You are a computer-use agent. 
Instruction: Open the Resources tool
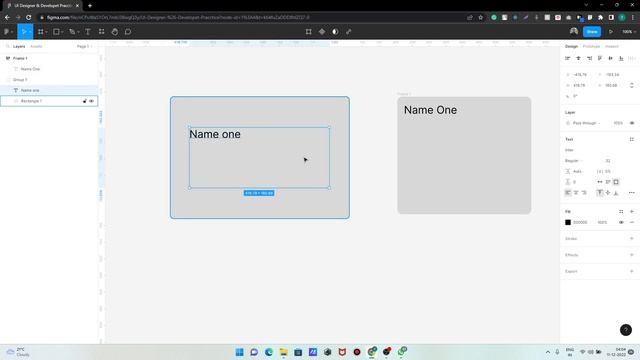pyautogui.click(x=101, y=31)
